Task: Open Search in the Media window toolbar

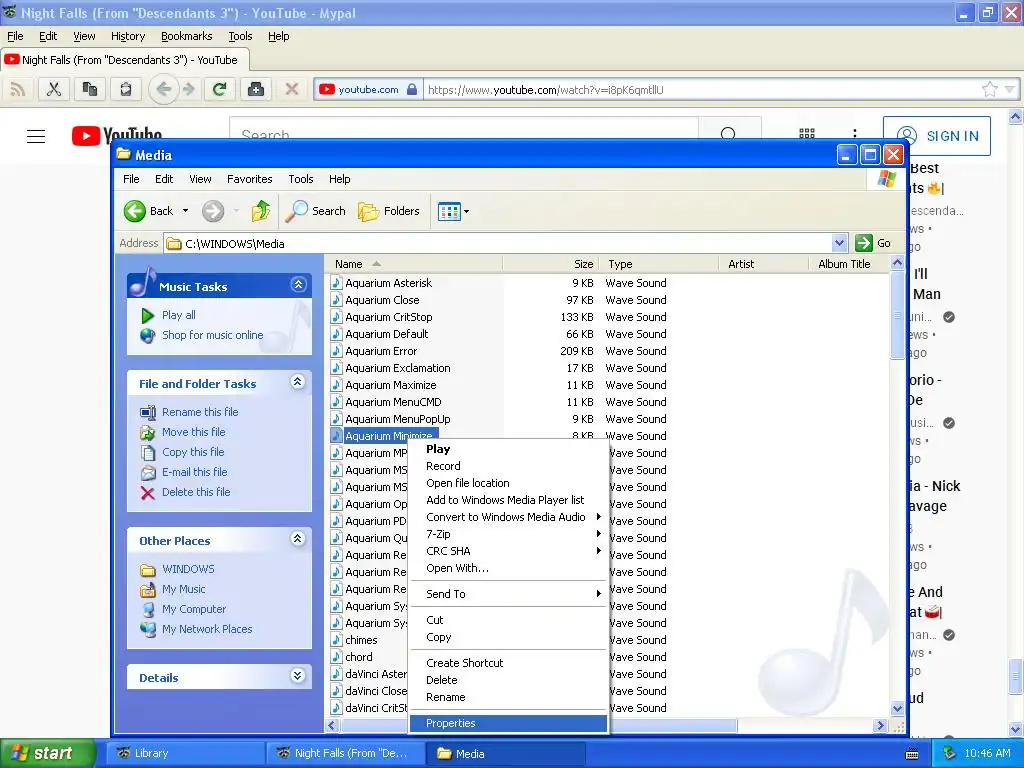Action: click(x=315, y=211)
